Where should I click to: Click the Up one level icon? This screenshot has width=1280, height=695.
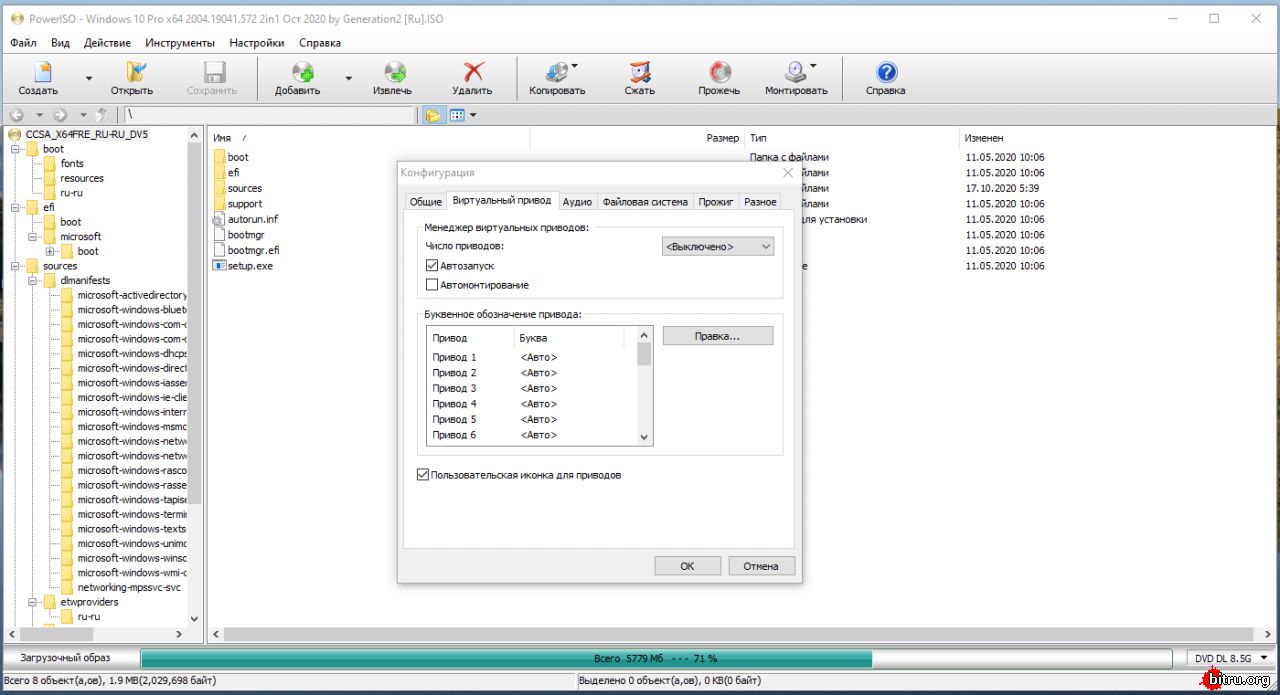click(x=102, y=115)
